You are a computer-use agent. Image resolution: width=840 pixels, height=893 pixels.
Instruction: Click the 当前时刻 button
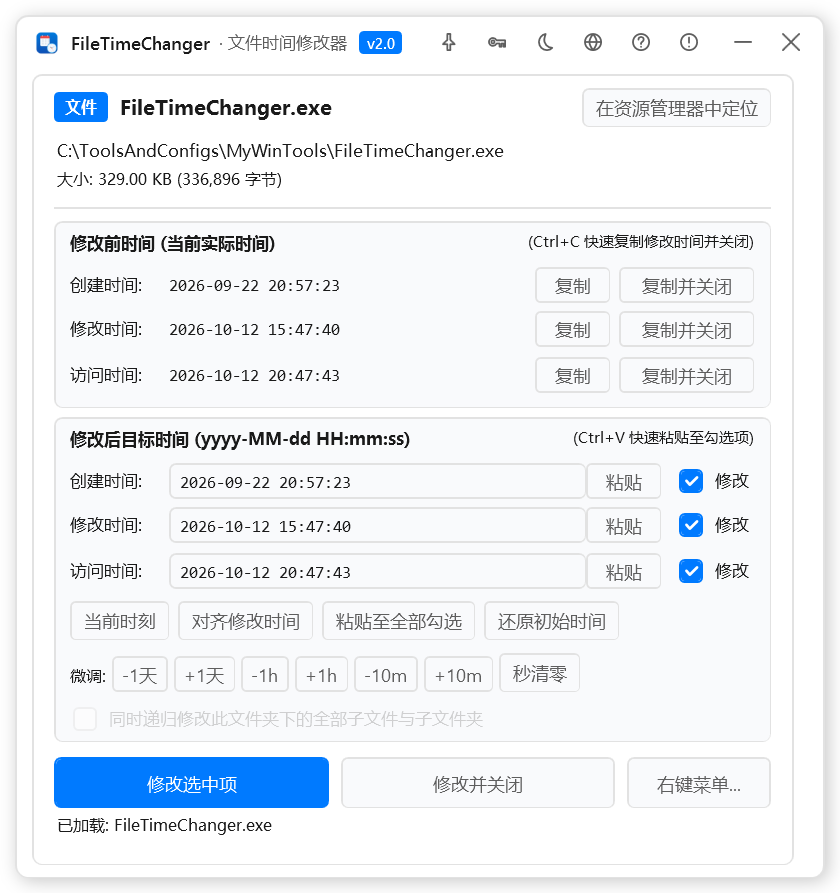(120, 621)
